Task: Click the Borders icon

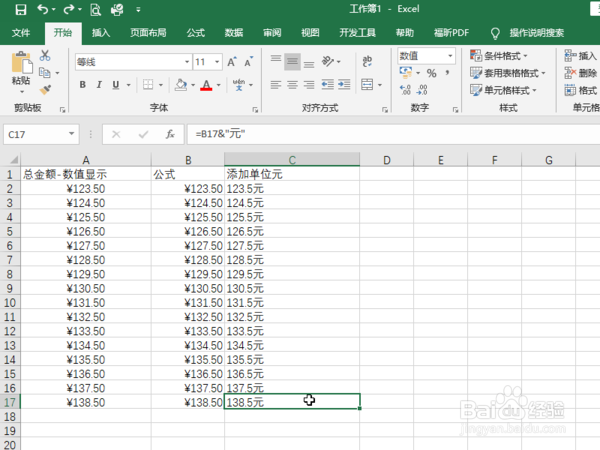Action: (x=148, y=85)
